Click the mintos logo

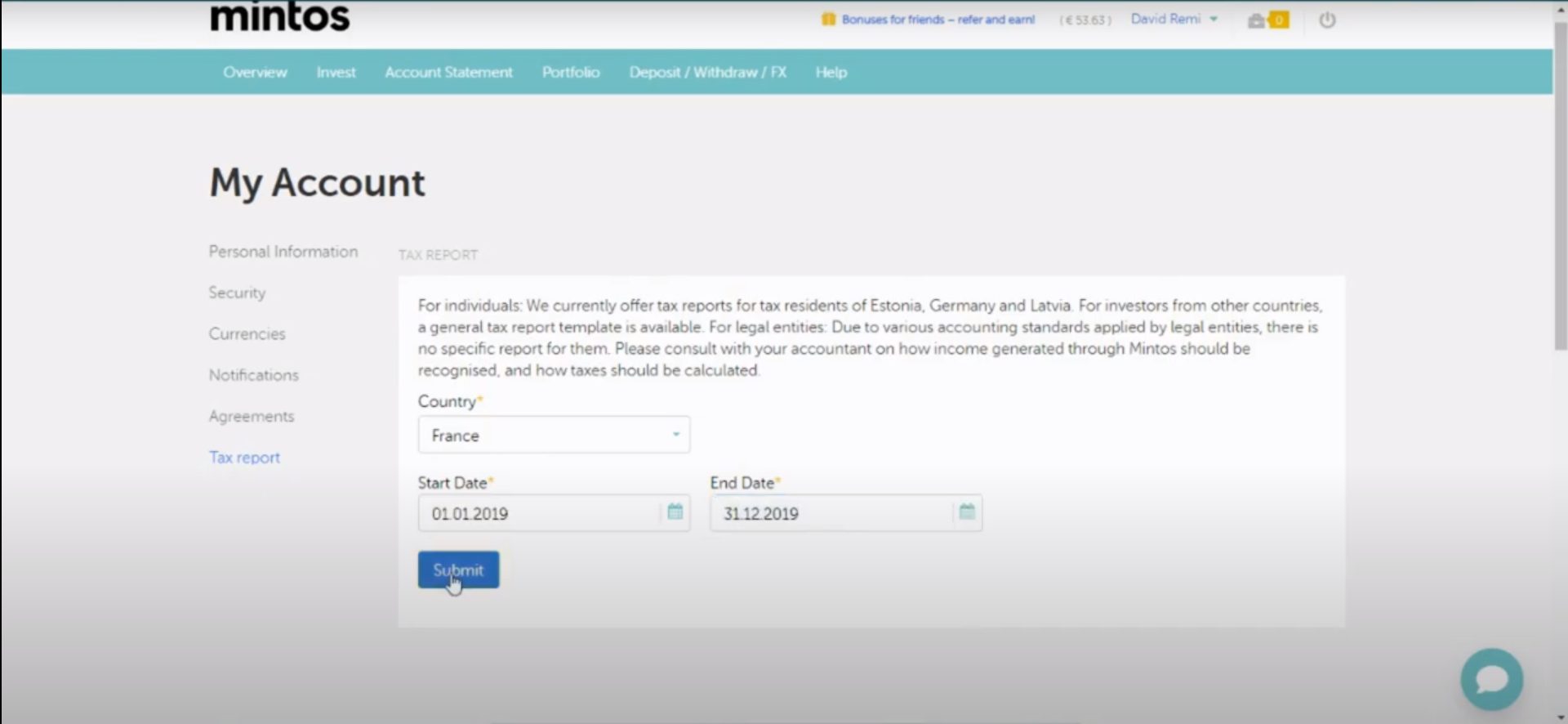[x=279, y=16]
